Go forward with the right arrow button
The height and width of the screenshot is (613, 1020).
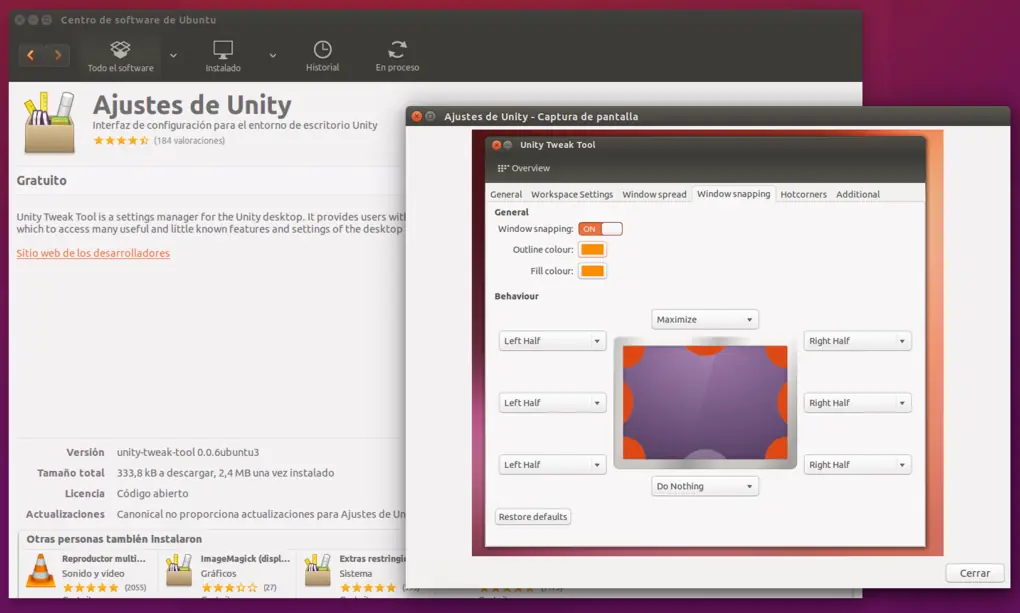[57, 55]
